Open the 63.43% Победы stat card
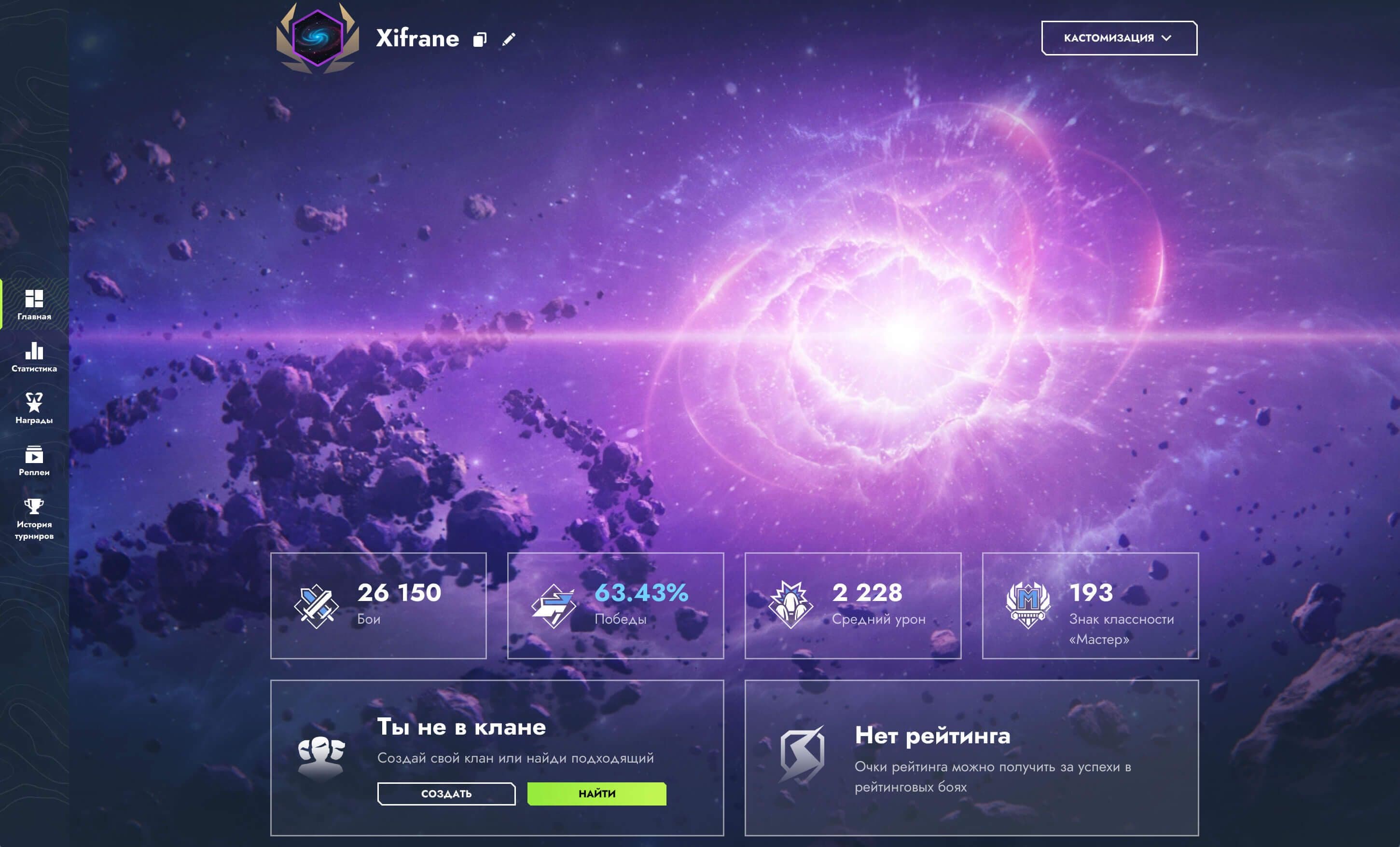The image size is (1400, 847). coord(615,605)
